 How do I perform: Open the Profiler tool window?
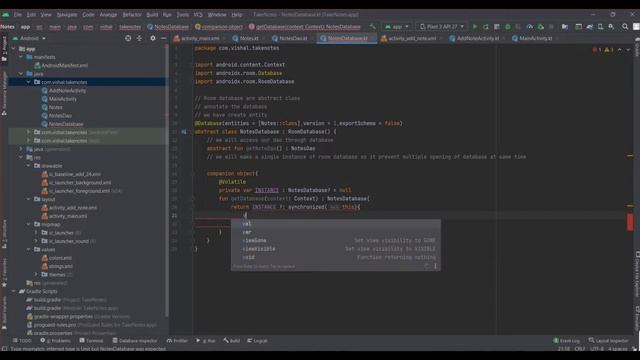pyautogui.click(x=178, y=340)
